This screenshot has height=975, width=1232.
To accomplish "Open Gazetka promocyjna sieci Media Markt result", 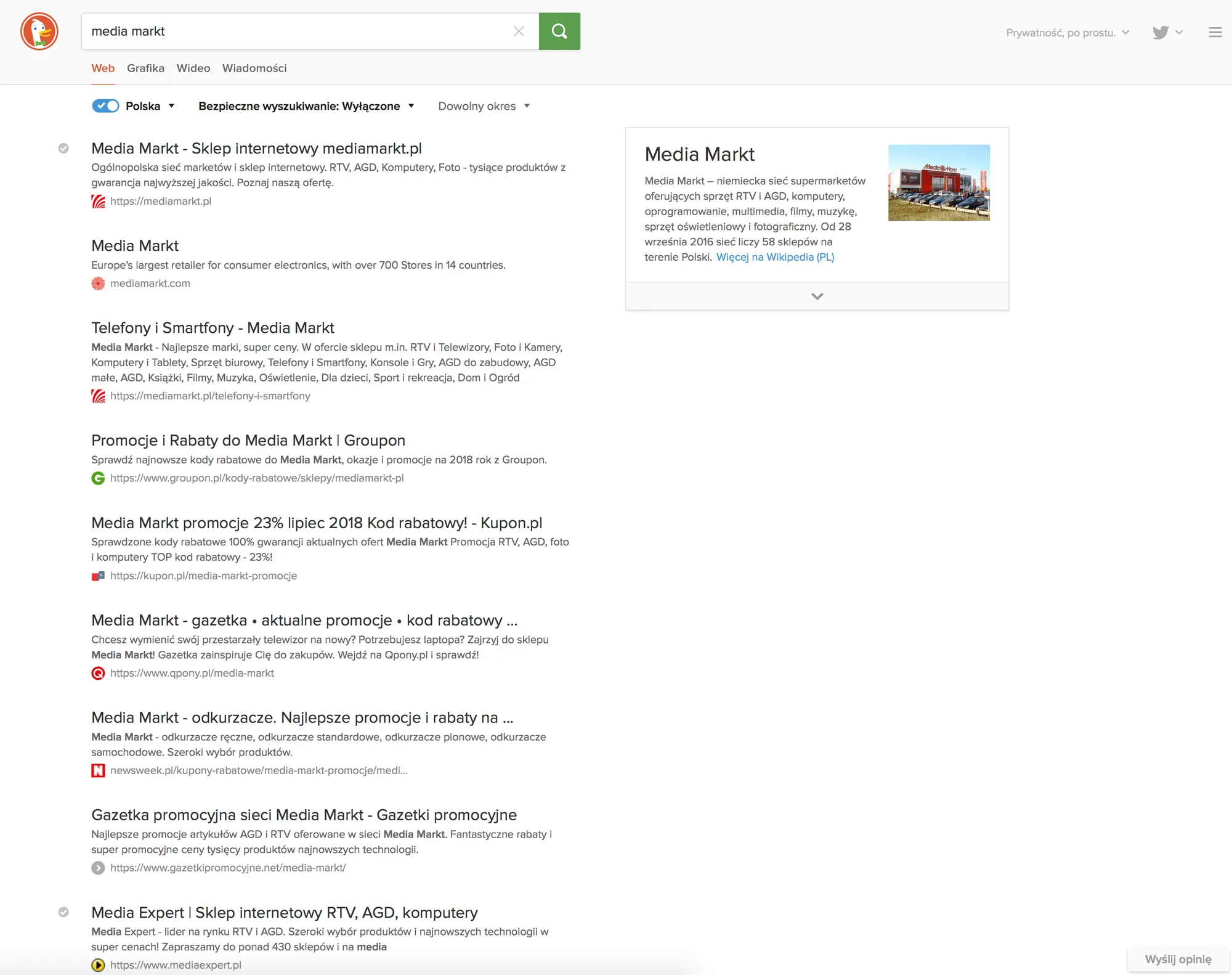I will tap(304, 815).
